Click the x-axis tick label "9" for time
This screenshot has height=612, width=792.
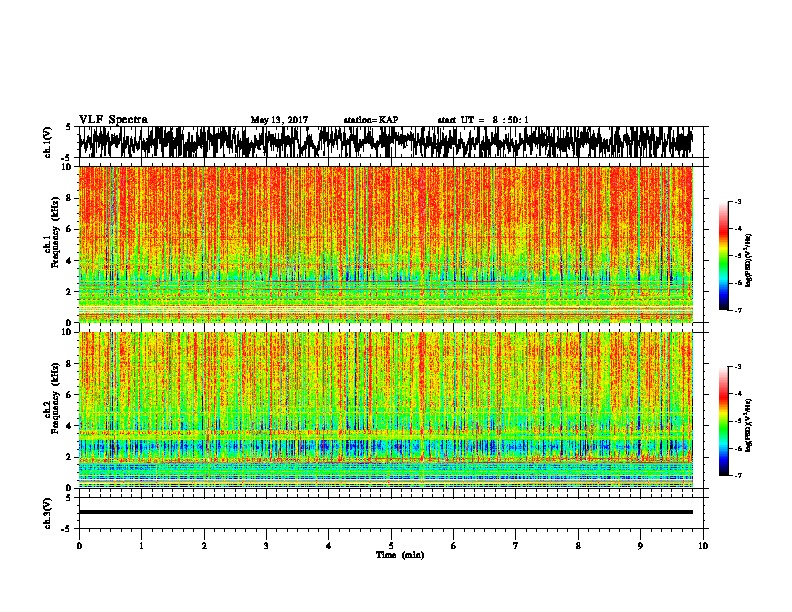coord(640,546)
